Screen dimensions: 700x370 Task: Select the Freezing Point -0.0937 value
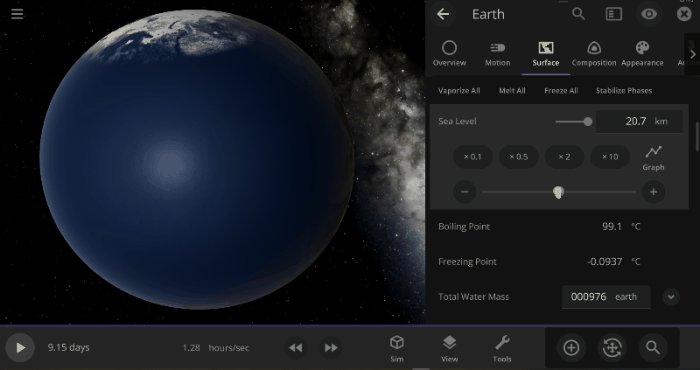click(x=604, y=262)
